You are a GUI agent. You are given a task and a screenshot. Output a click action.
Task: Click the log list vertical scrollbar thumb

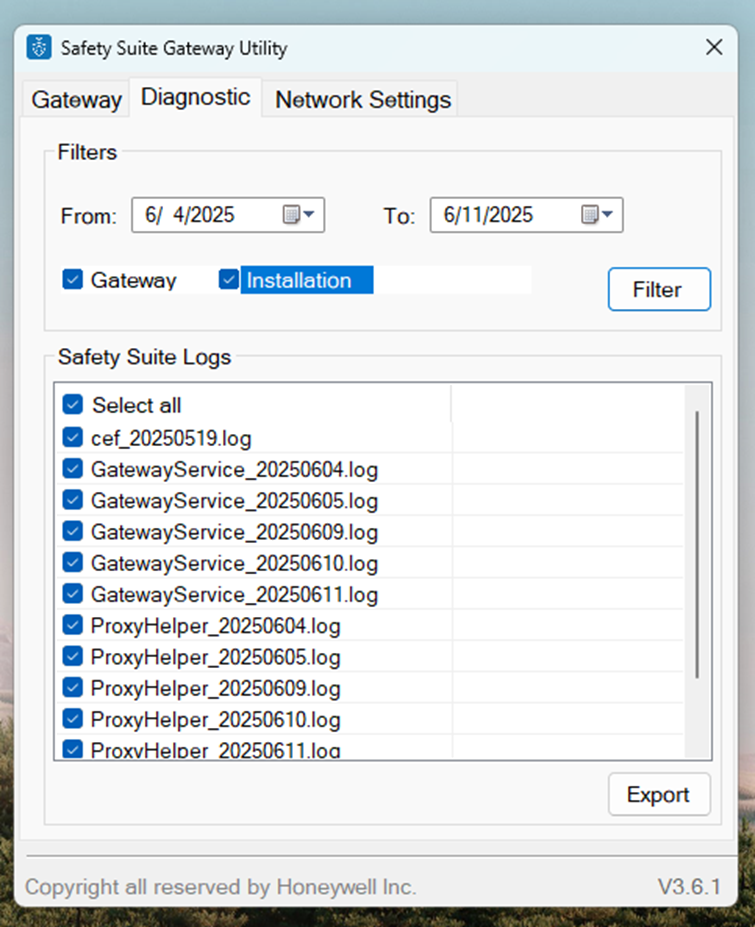click(x=698, y=544)
